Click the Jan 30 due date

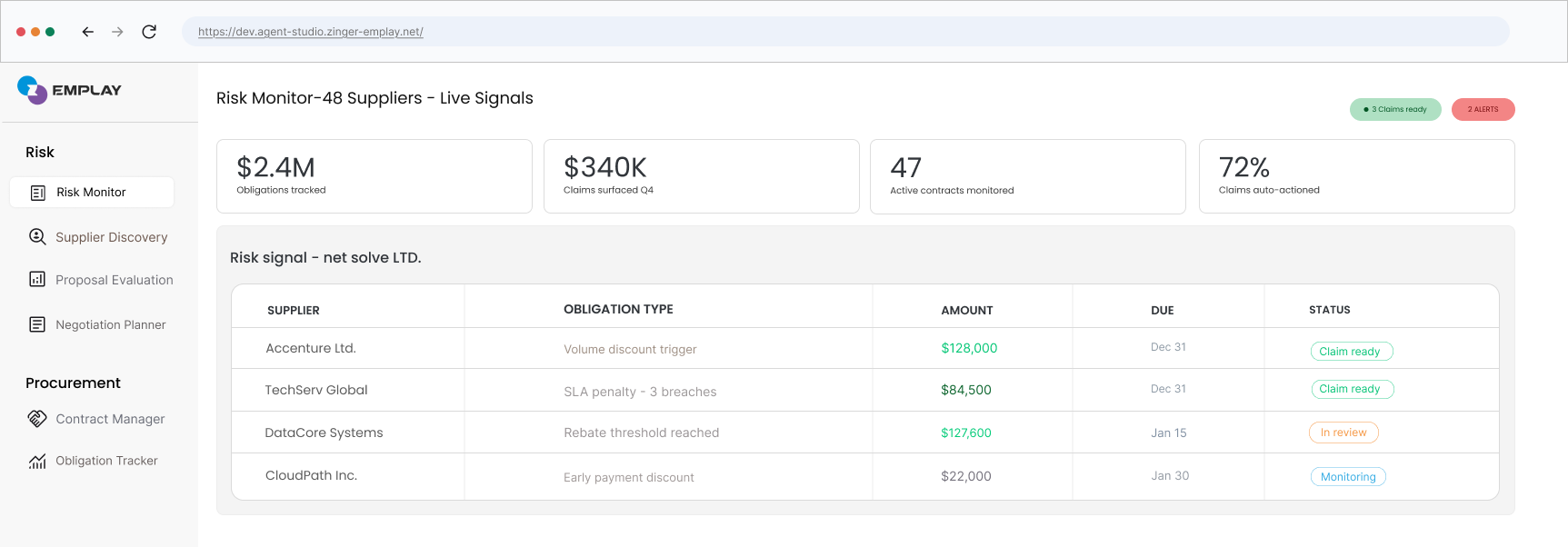click(x=1170, y=476)
